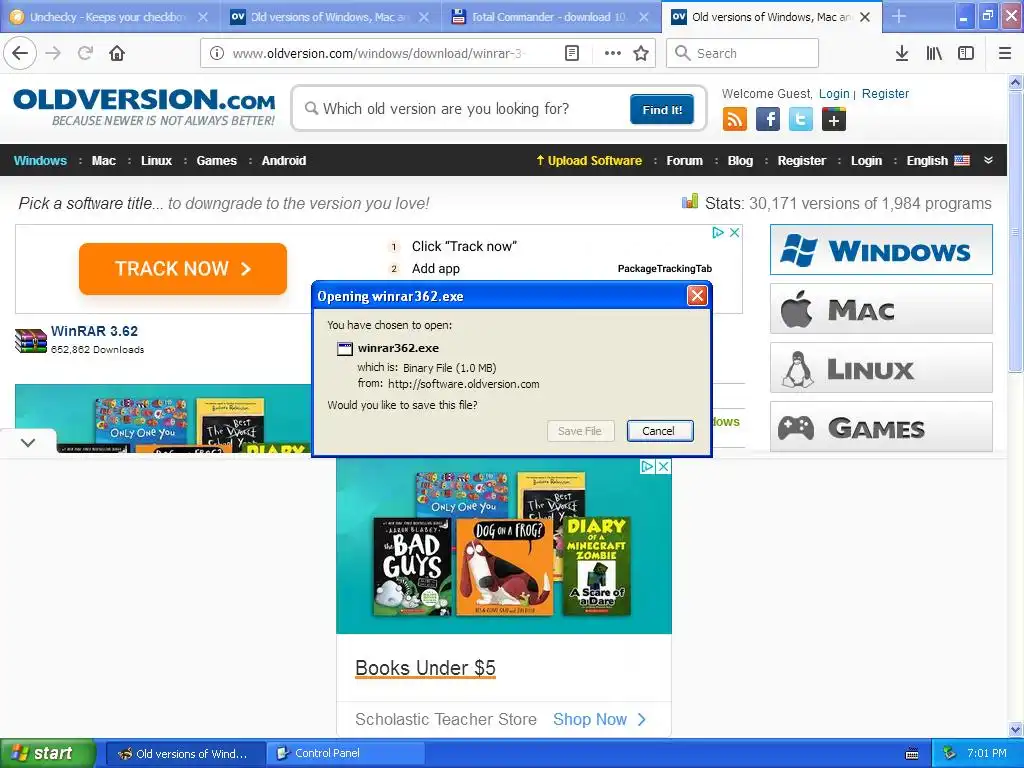Open the Games nav menu item
Viewport: 1024px width, 768px height.
(x=217, y=161)
